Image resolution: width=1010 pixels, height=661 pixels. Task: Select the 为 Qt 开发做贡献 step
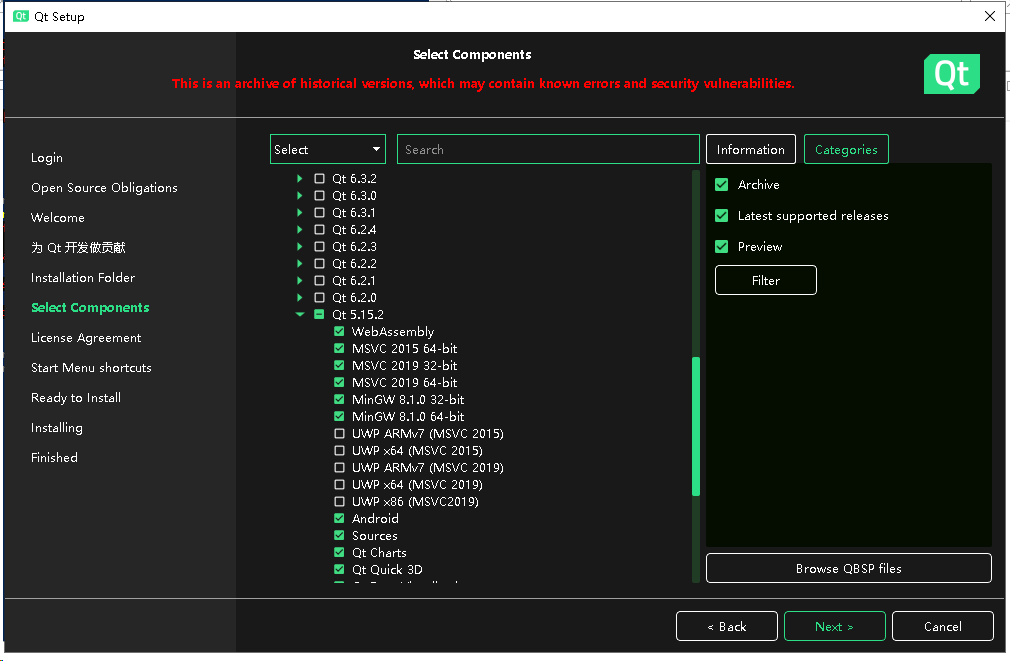79,247
